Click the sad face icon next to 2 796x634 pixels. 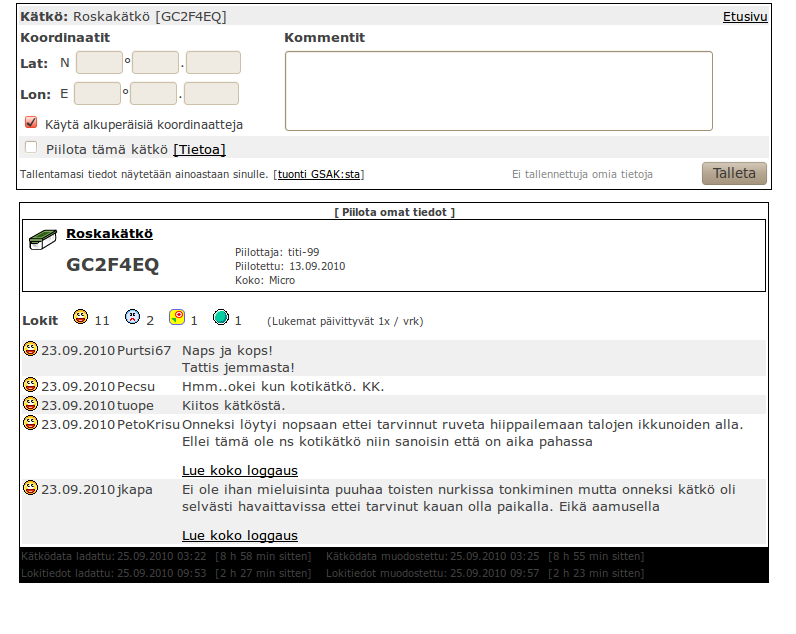pos(132,318)
